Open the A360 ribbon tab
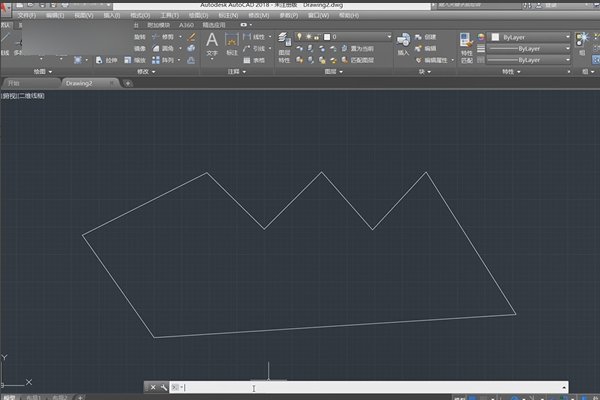The height and width of the screenshot is (400, 600). coord(186,24)
